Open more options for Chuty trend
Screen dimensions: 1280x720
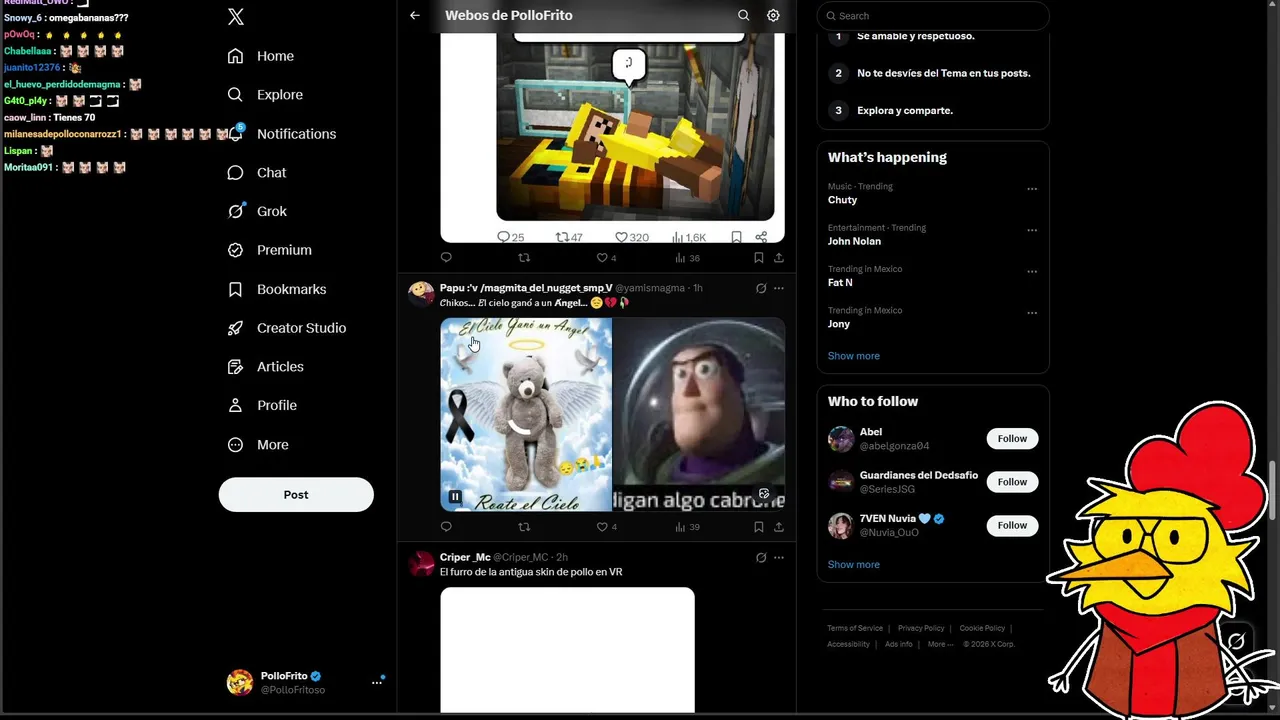[x=1032, y=189]
